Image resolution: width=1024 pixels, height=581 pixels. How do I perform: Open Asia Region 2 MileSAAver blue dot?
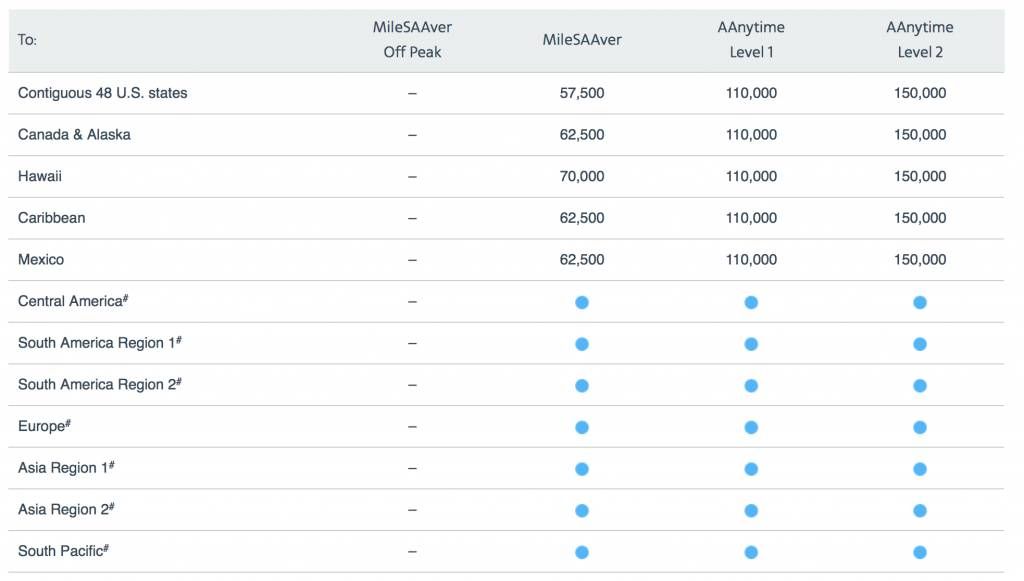(x=582, y=510)
